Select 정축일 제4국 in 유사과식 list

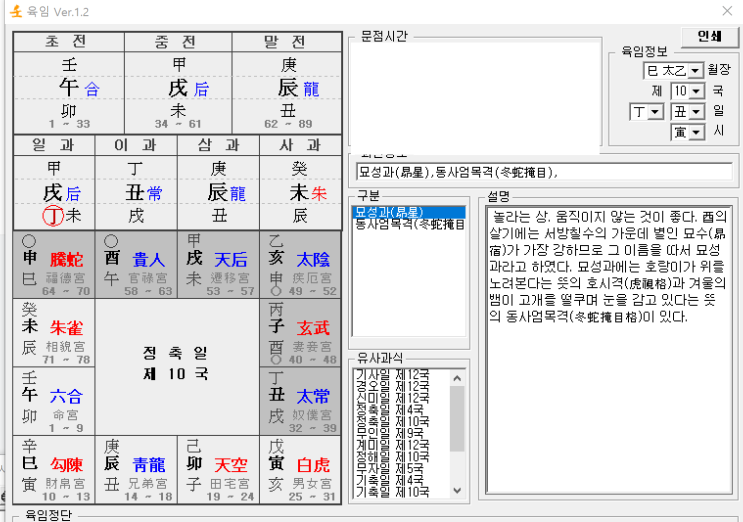coord(390,410)
